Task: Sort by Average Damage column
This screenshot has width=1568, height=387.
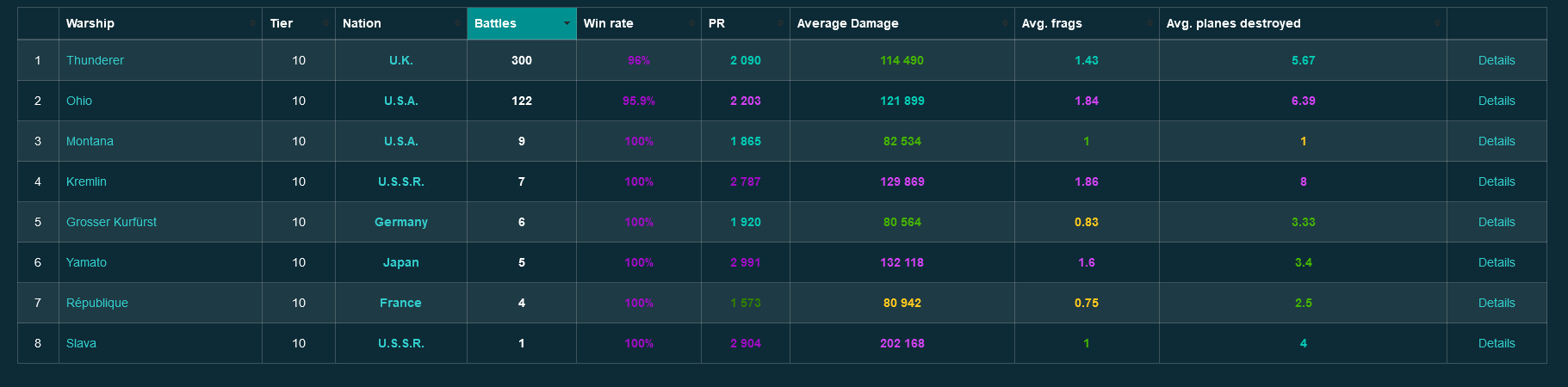Action: point(847,23)
